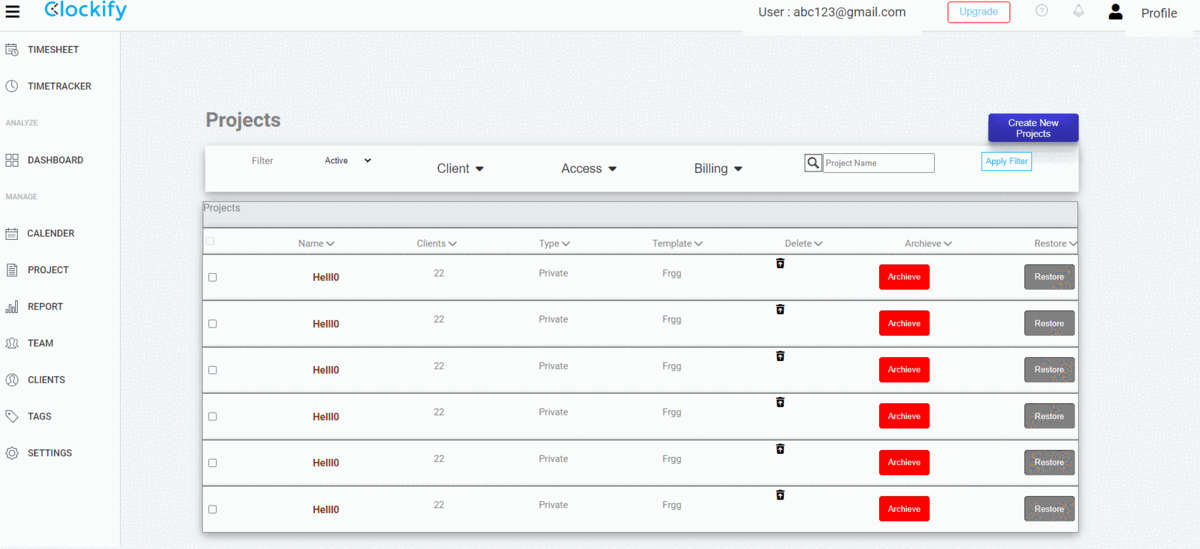Sort by the Template column header
Image resolution: width=1200 pixels, height=549 pixels.
click(x=677, y=243)
